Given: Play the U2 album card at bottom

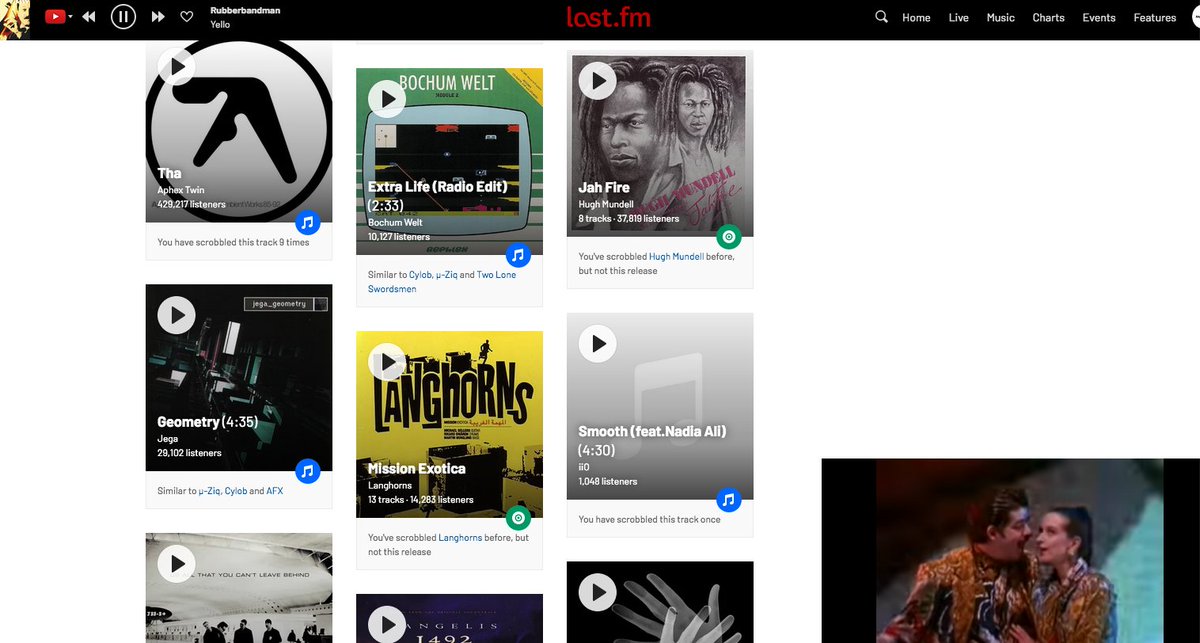Looking at the screenshot, I should (x=177, y=564).
